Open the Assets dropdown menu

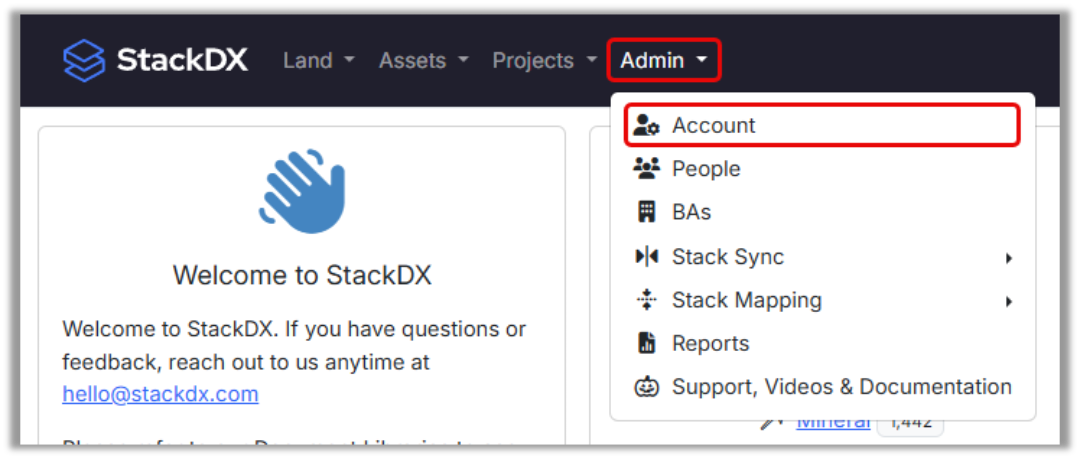pos(423,61)
